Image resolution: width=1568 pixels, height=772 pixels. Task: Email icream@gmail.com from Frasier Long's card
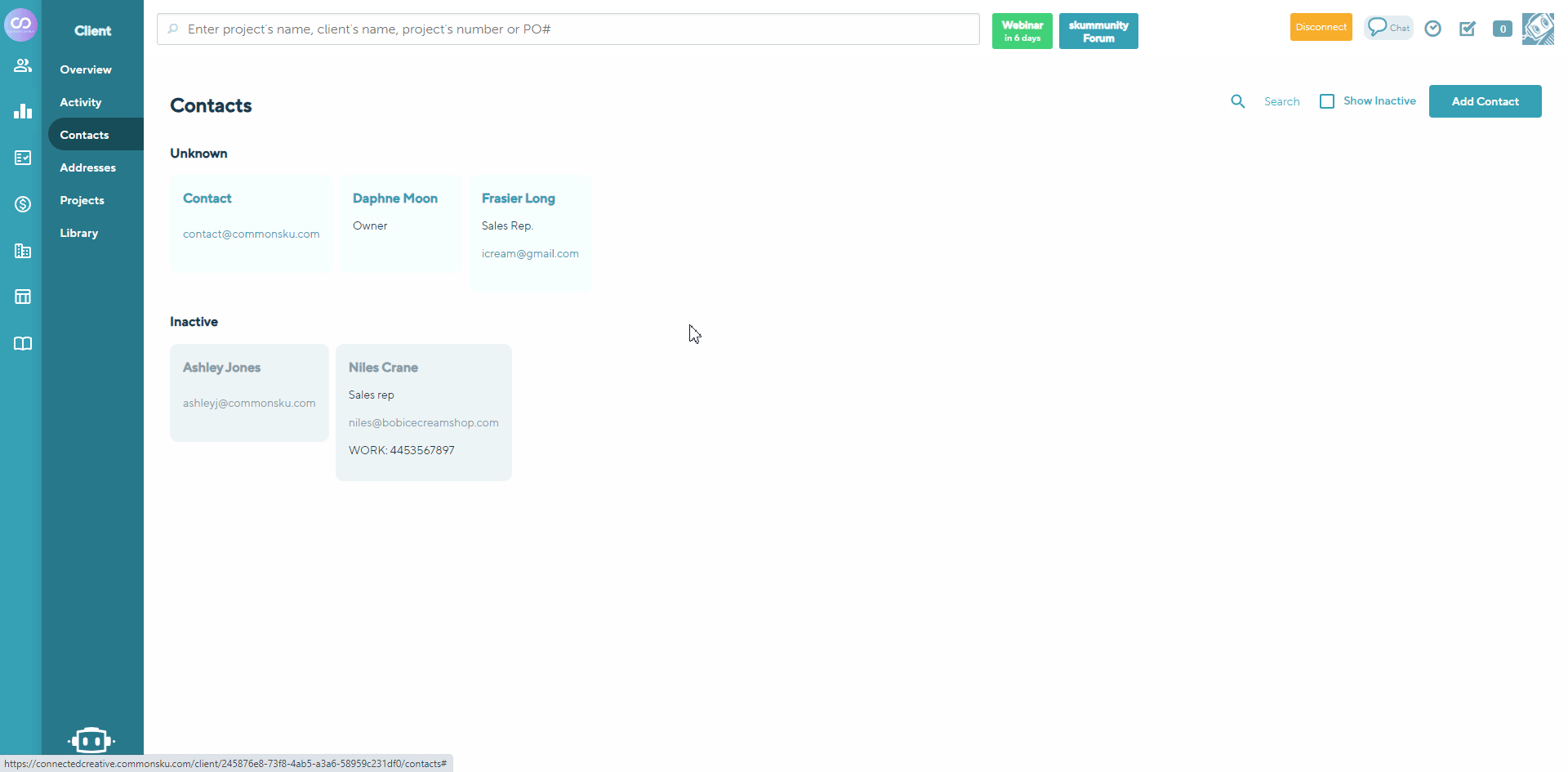pos(529,253)
